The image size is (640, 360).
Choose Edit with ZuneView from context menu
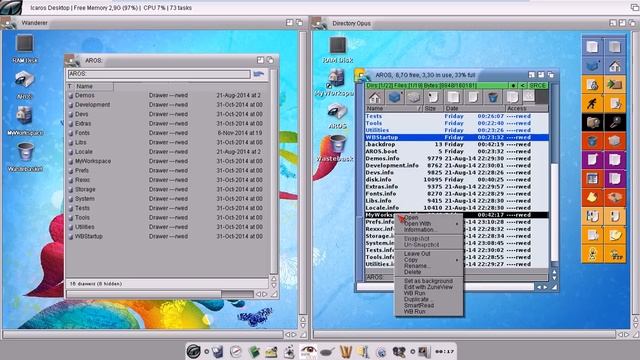[x=429, y=287]
